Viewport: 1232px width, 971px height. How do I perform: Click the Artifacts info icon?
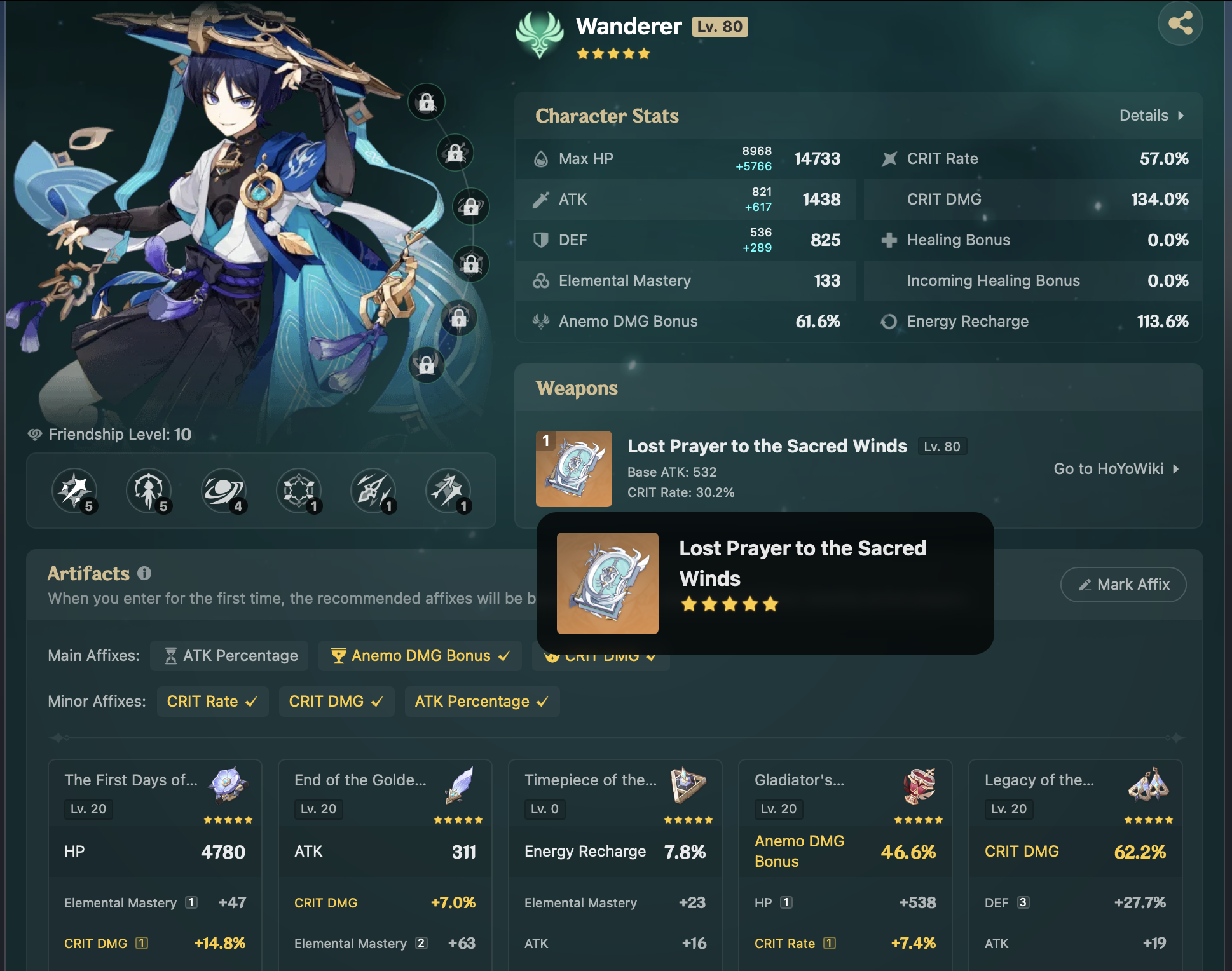pyautogui.click(x=144, y=573)
